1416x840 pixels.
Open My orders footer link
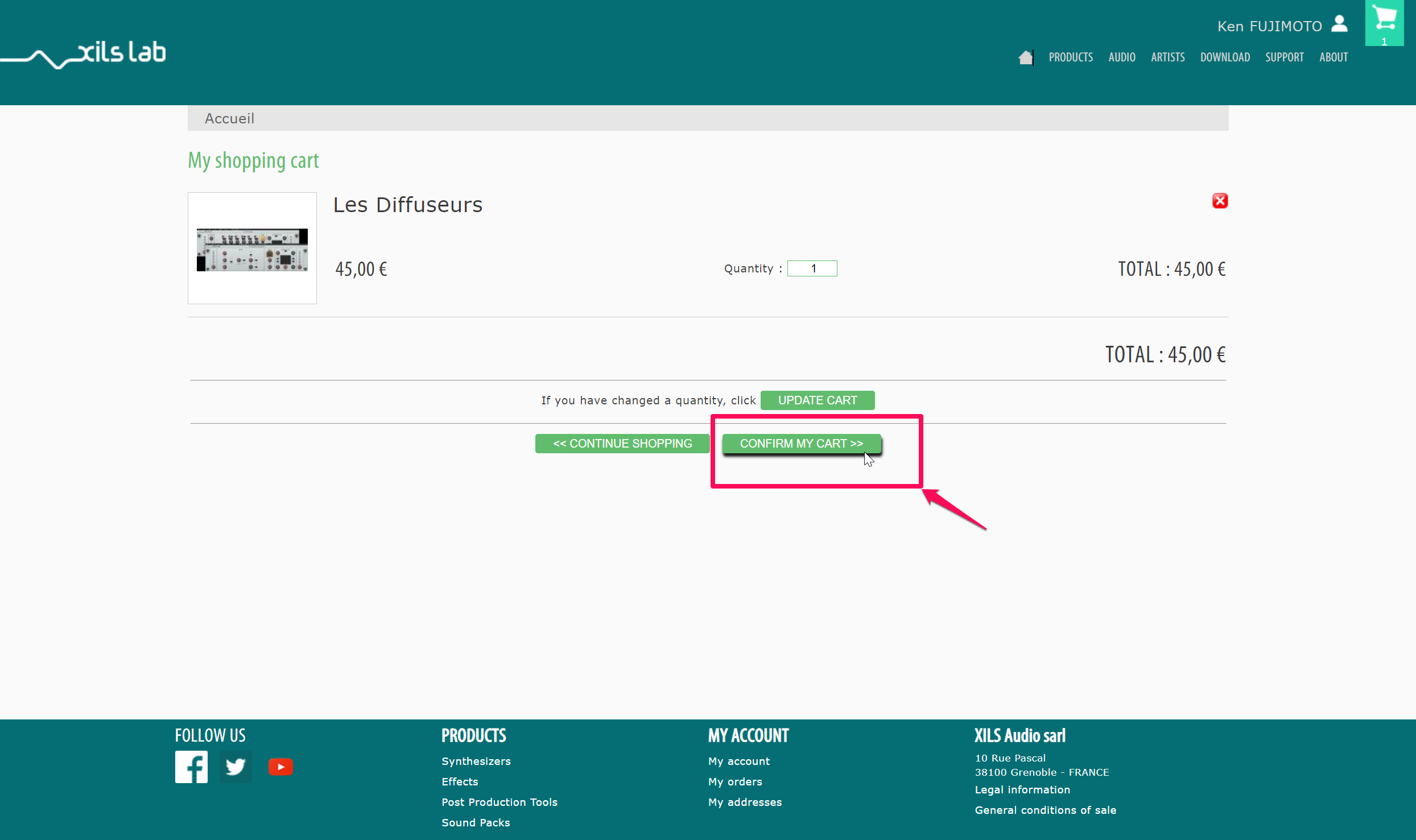click(735, 781)
